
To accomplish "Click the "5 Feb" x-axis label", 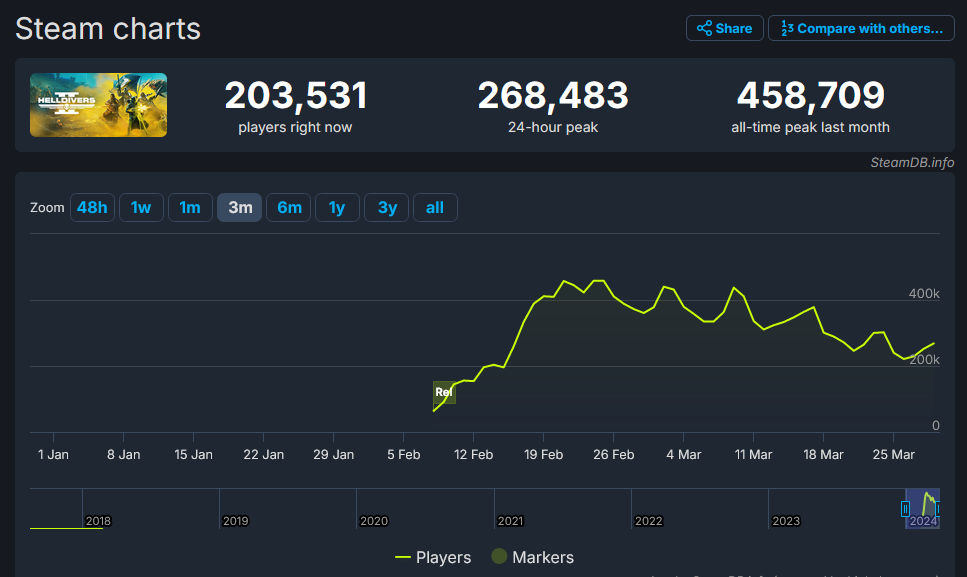I will point(403,454).
